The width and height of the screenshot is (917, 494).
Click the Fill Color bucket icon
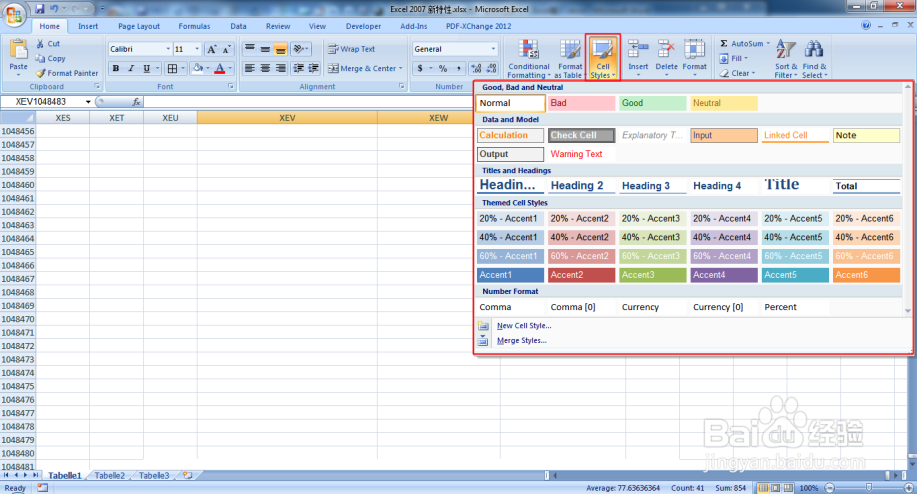coord(198,68)
